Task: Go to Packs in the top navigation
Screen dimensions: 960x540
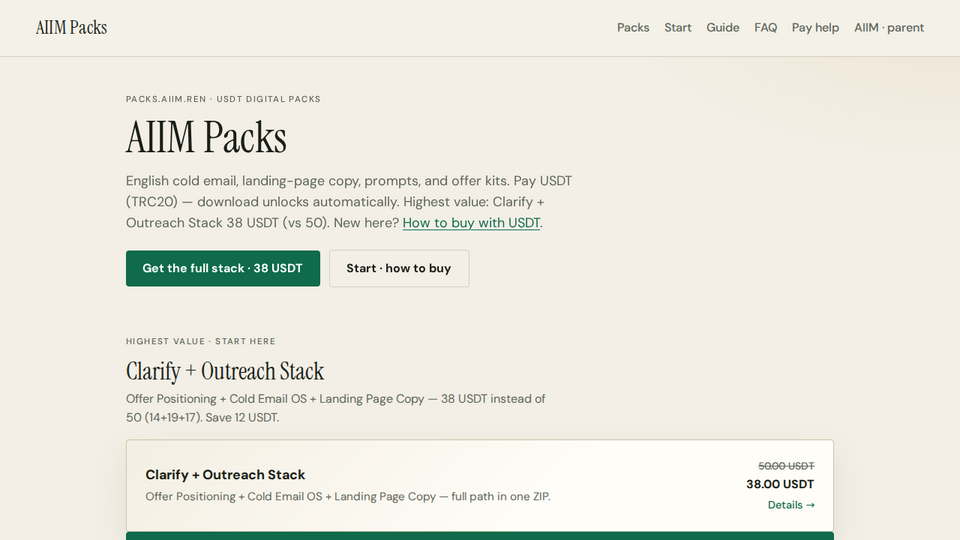Action: (x=632, y=28)
